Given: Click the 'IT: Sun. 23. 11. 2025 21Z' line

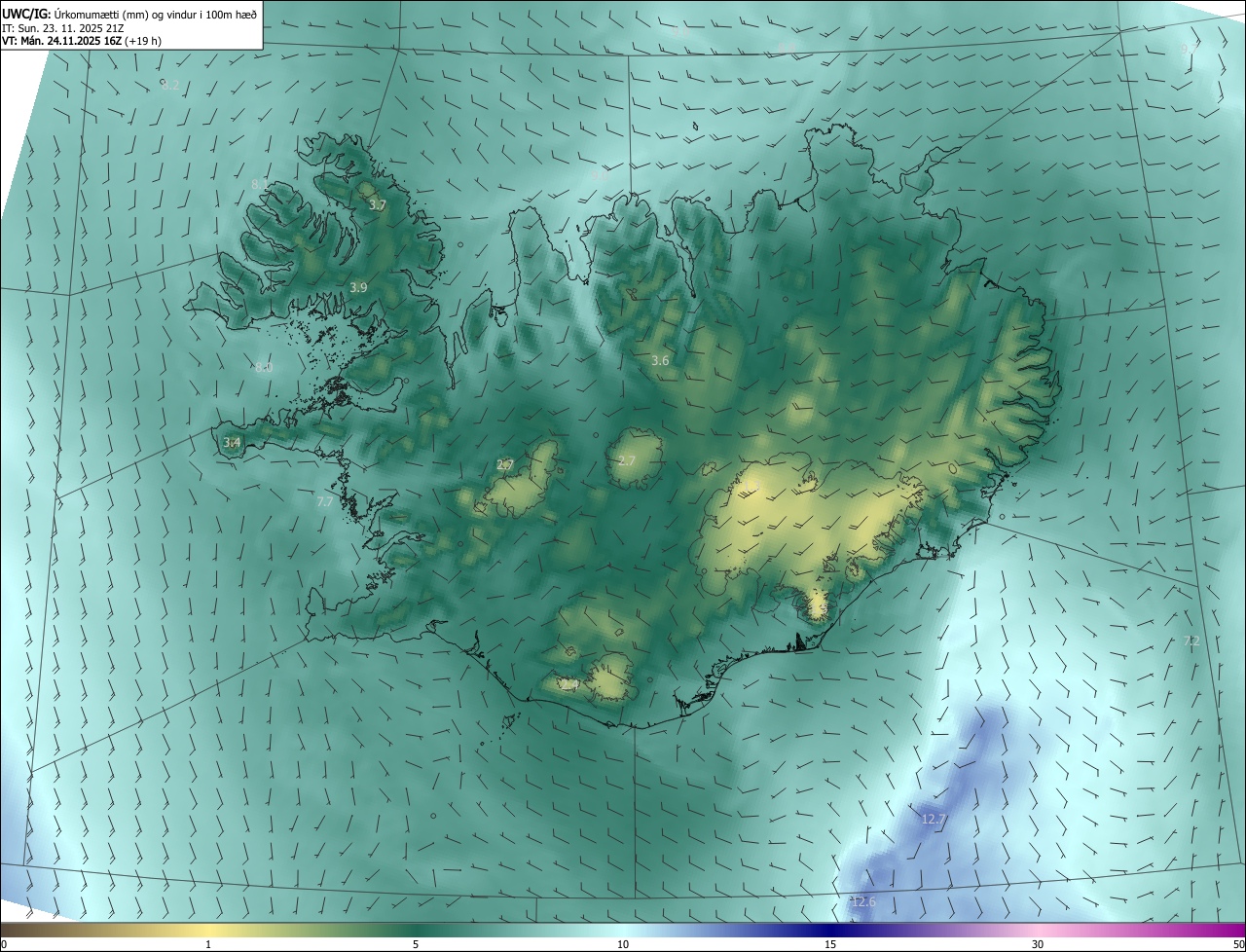Looking at the screenshot, I should pos(61,27).
